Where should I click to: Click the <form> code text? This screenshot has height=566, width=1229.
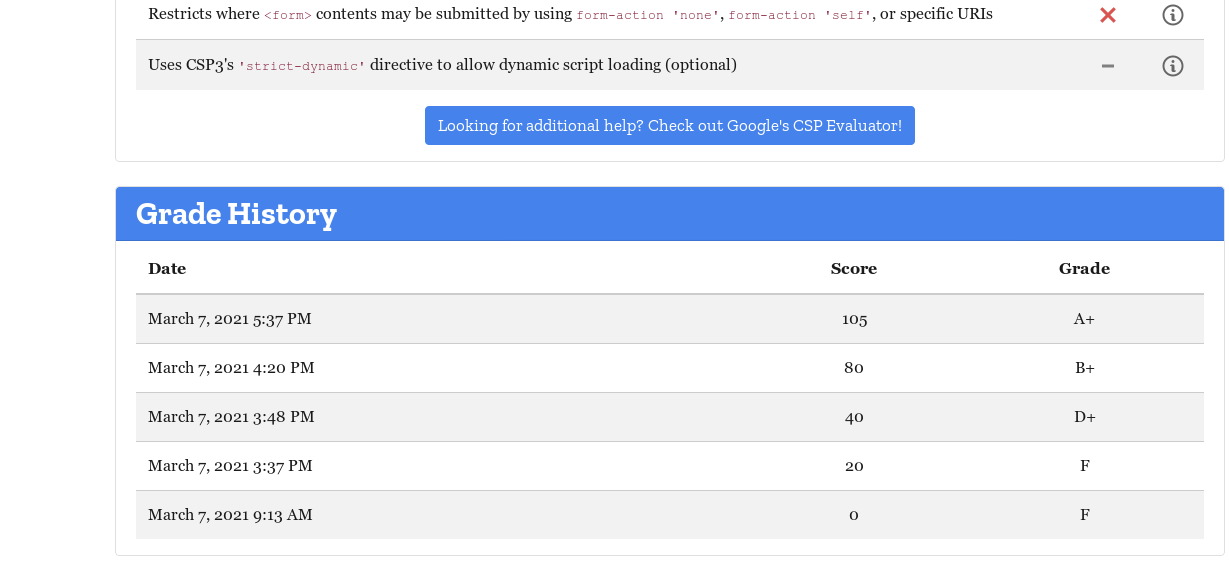pos(288,15)
